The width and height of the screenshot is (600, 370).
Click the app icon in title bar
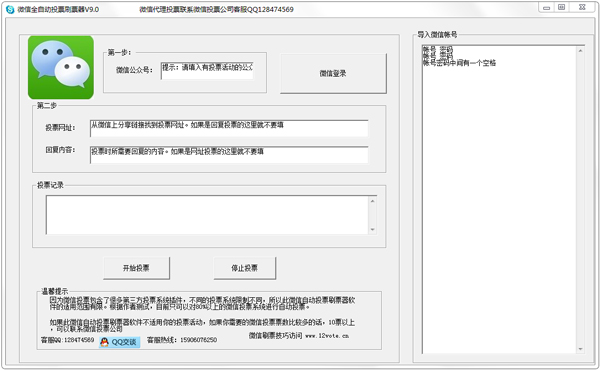coord(10,10)
